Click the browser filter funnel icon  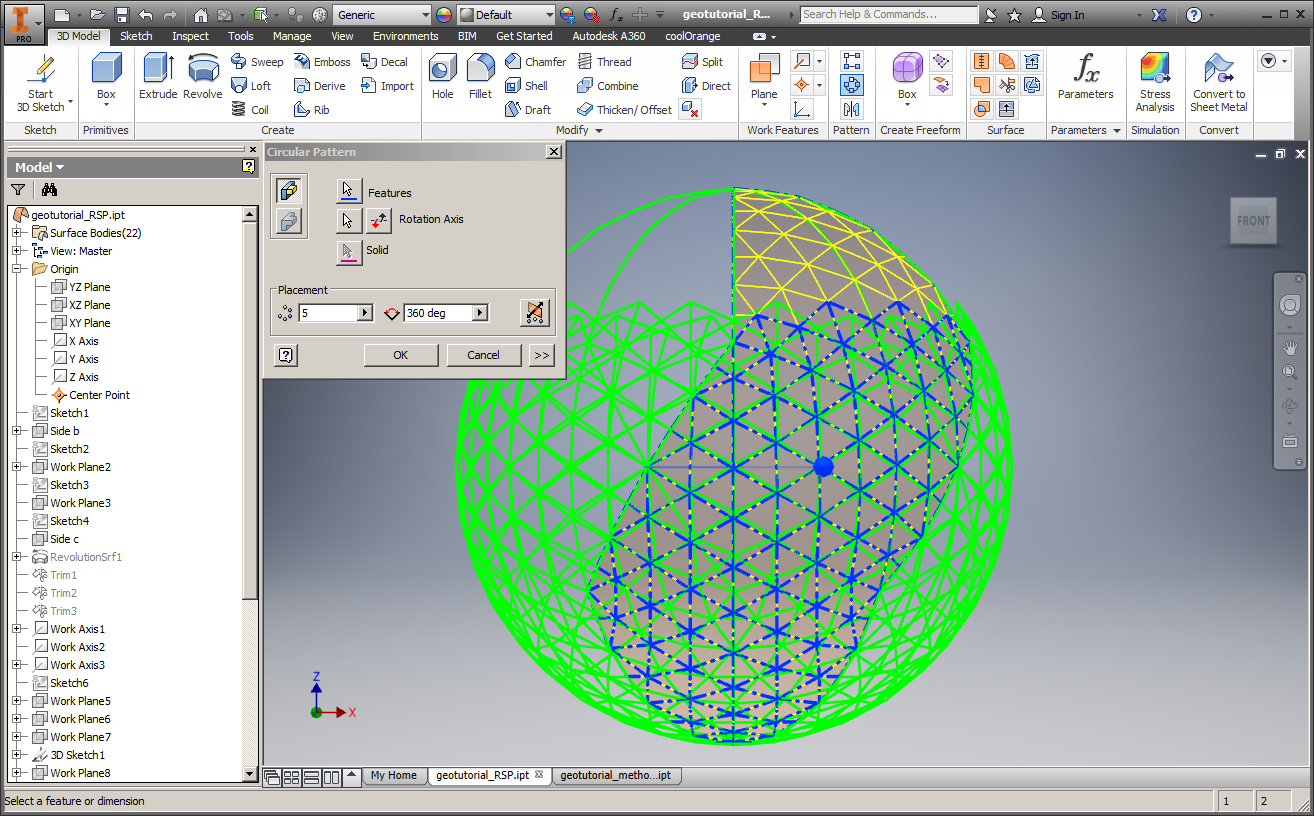(18, 189)
